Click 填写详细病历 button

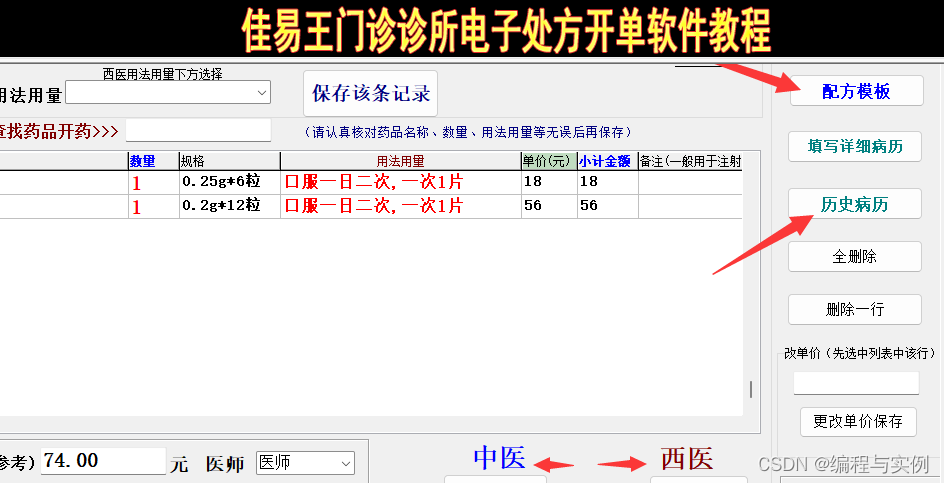tap(855, 146)
